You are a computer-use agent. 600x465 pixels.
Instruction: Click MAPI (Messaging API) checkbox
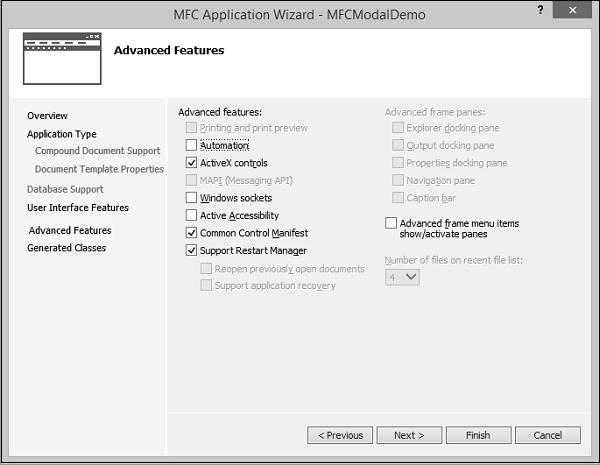pyautogui.click(x=191, y=180)
